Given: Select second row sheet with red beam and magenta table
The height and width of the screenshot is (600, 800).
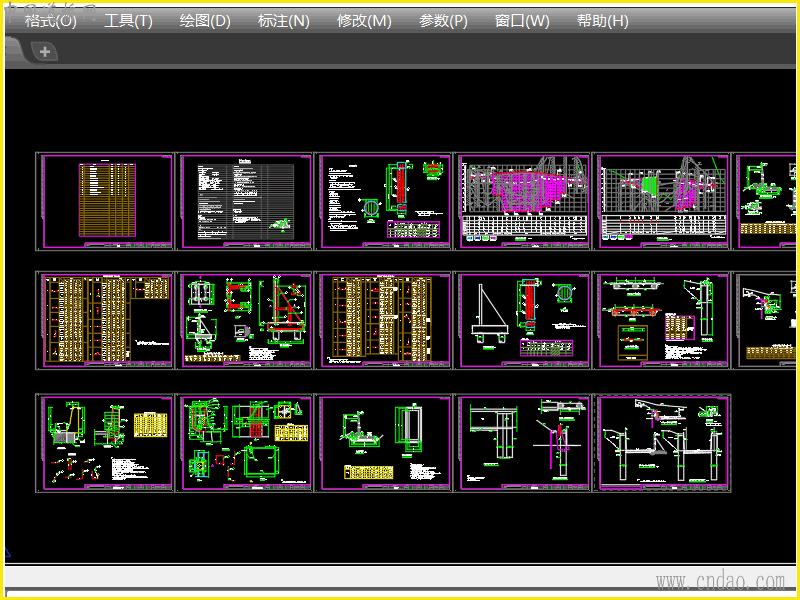Looking at the screenshot, I should (x=662, y=320).
